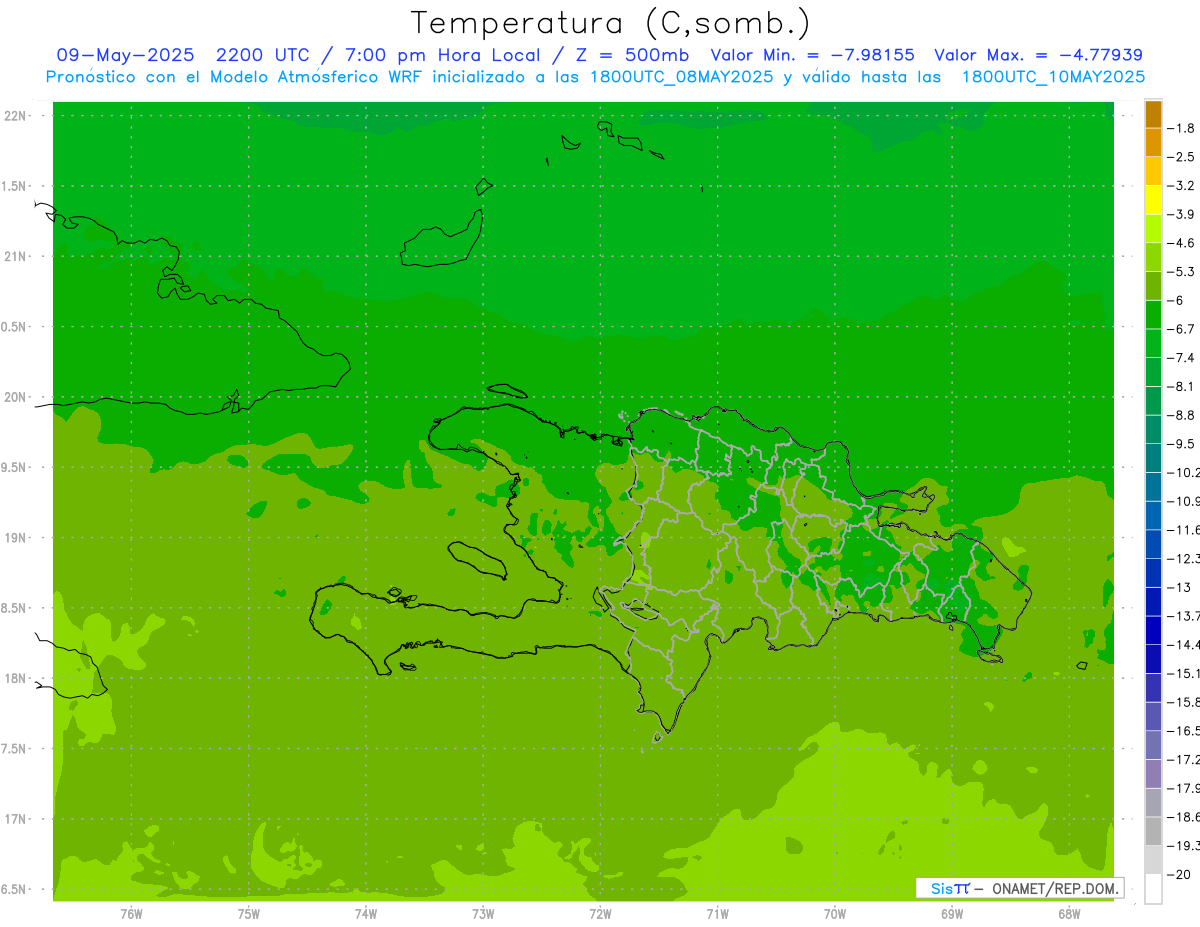This screenshot has width=1200, height=927.
Task: Click the '-3.2' color scale label
Action: (x=1181, y=186)
